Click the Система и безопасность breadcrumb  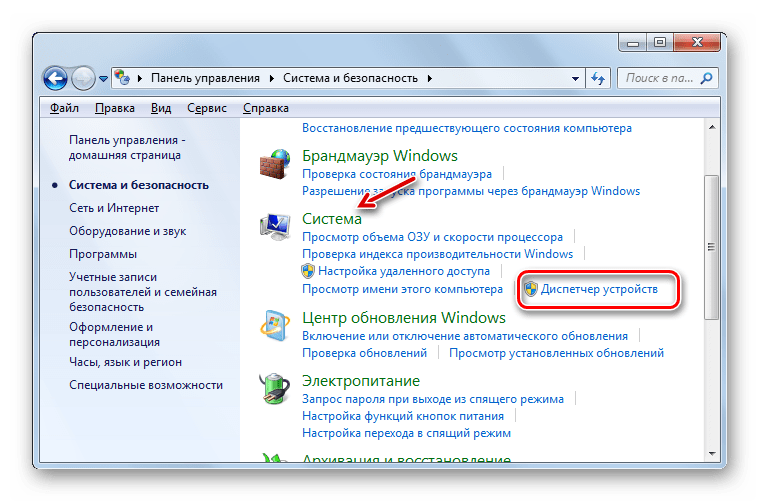tap(350, 78)
